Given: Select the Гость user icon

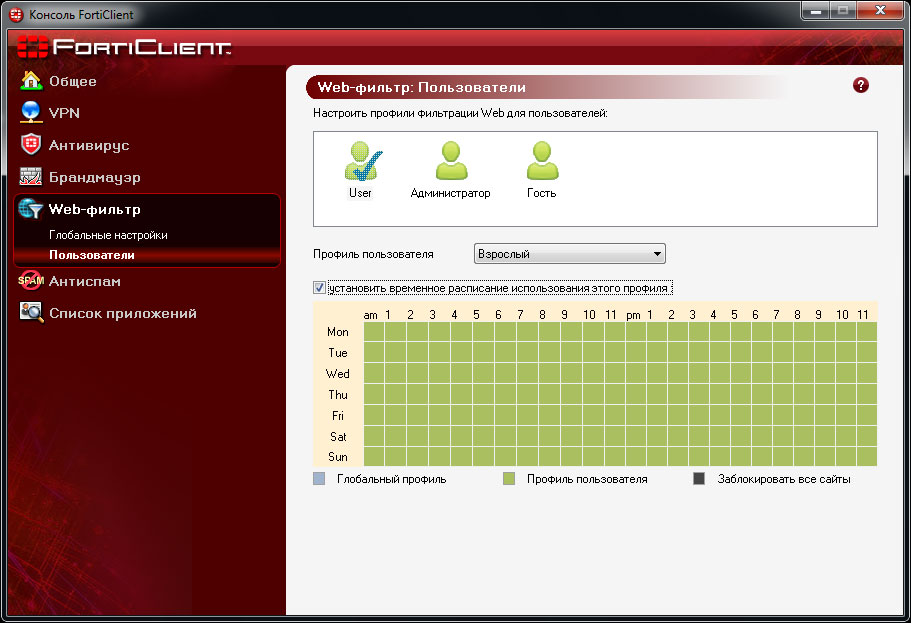Looking at the screenshot, I should pyautogui.click(x=542, y=160).
